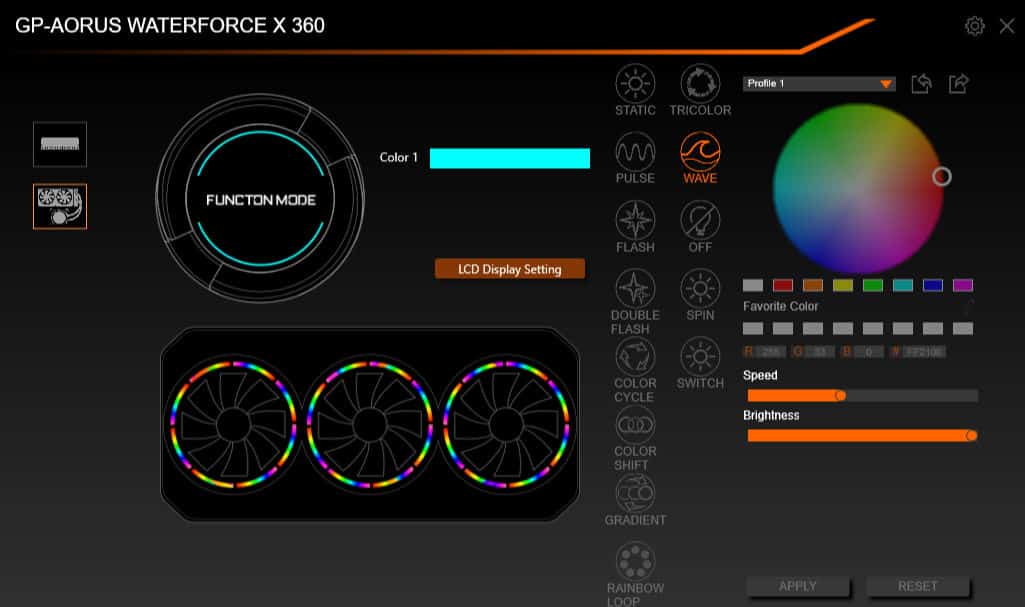Pick the purple preset color swatch
1025x607 pixels.
click(x=963, y=286)
